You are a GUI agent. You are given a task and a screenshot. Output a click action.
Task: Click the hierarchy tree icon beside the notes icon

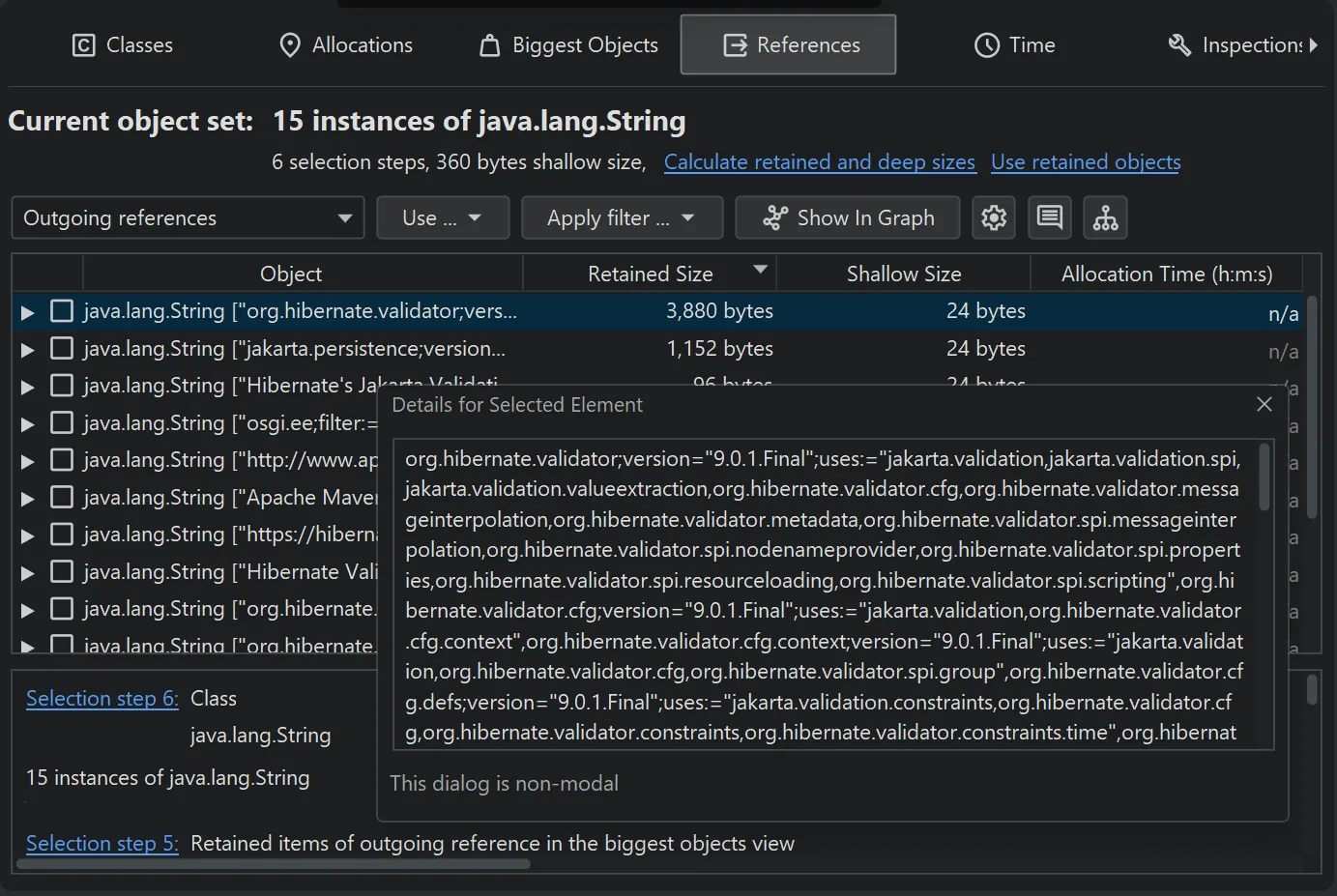click(1105, 217)
